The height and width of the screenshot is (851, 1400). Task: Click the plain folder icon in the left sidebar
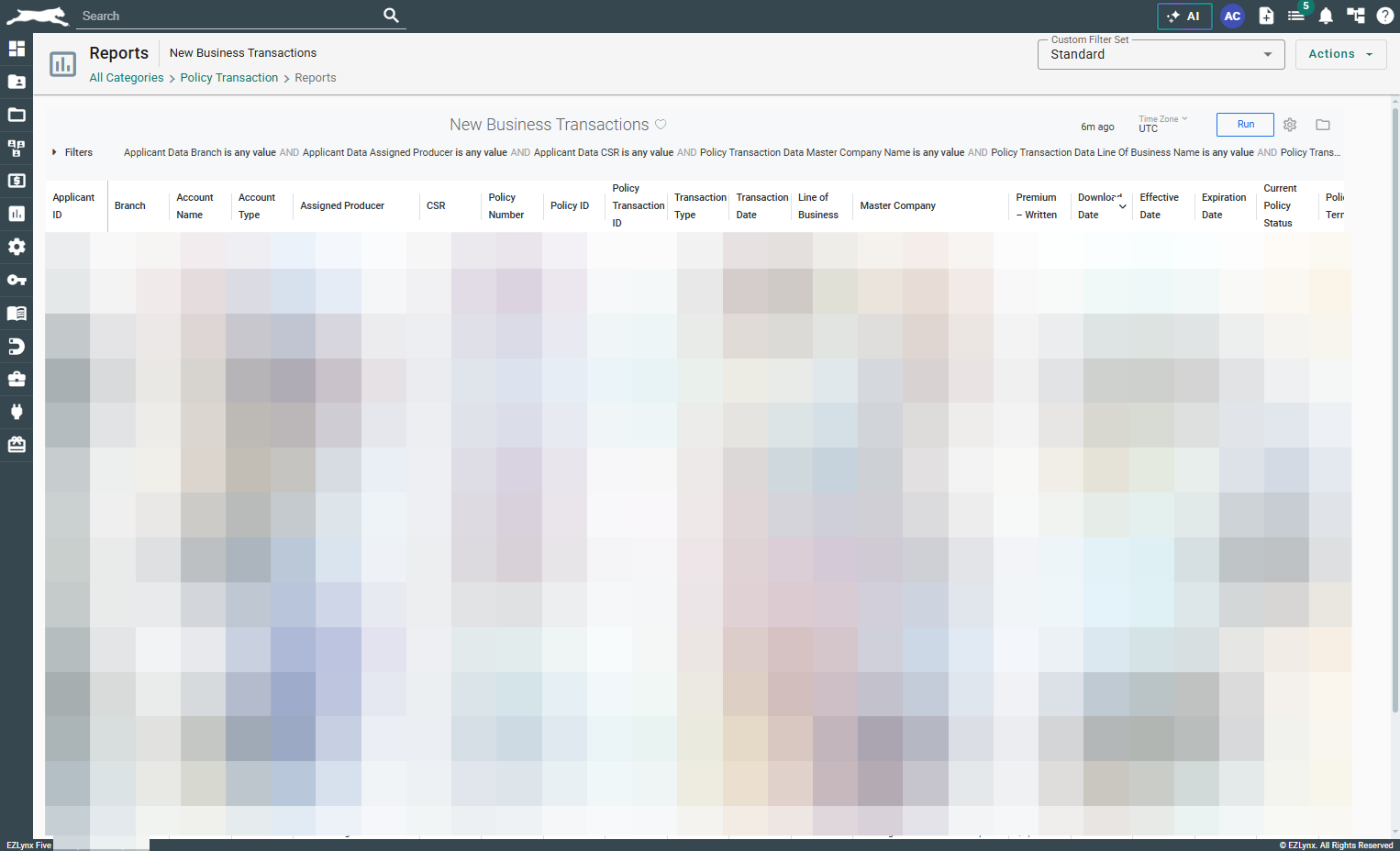click(17, 115)
